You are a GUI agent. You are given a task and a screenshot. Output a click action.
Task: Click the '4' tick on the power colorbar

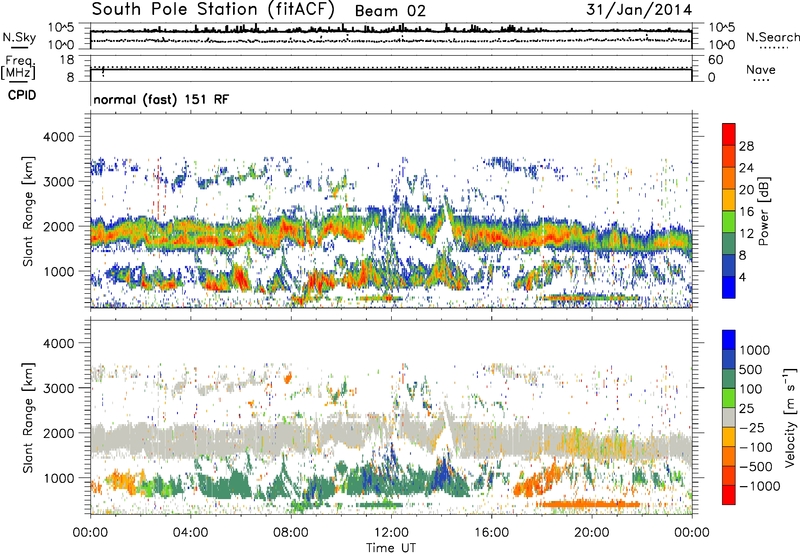742,277
